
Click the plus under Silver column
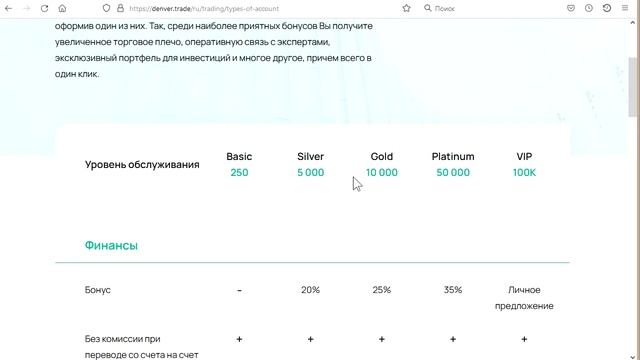coord(311,339)
